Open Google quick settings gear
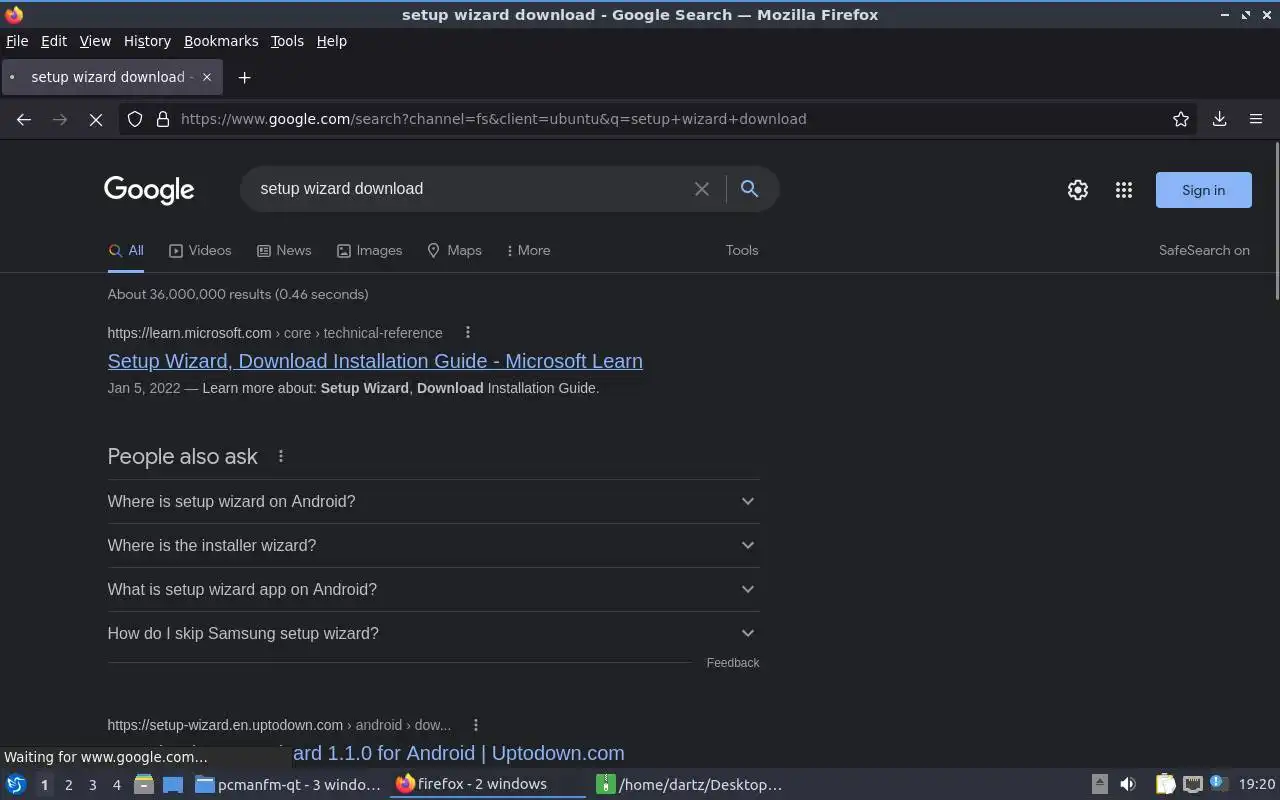This screenshot has height=800, width=1280. [1078, 190]
